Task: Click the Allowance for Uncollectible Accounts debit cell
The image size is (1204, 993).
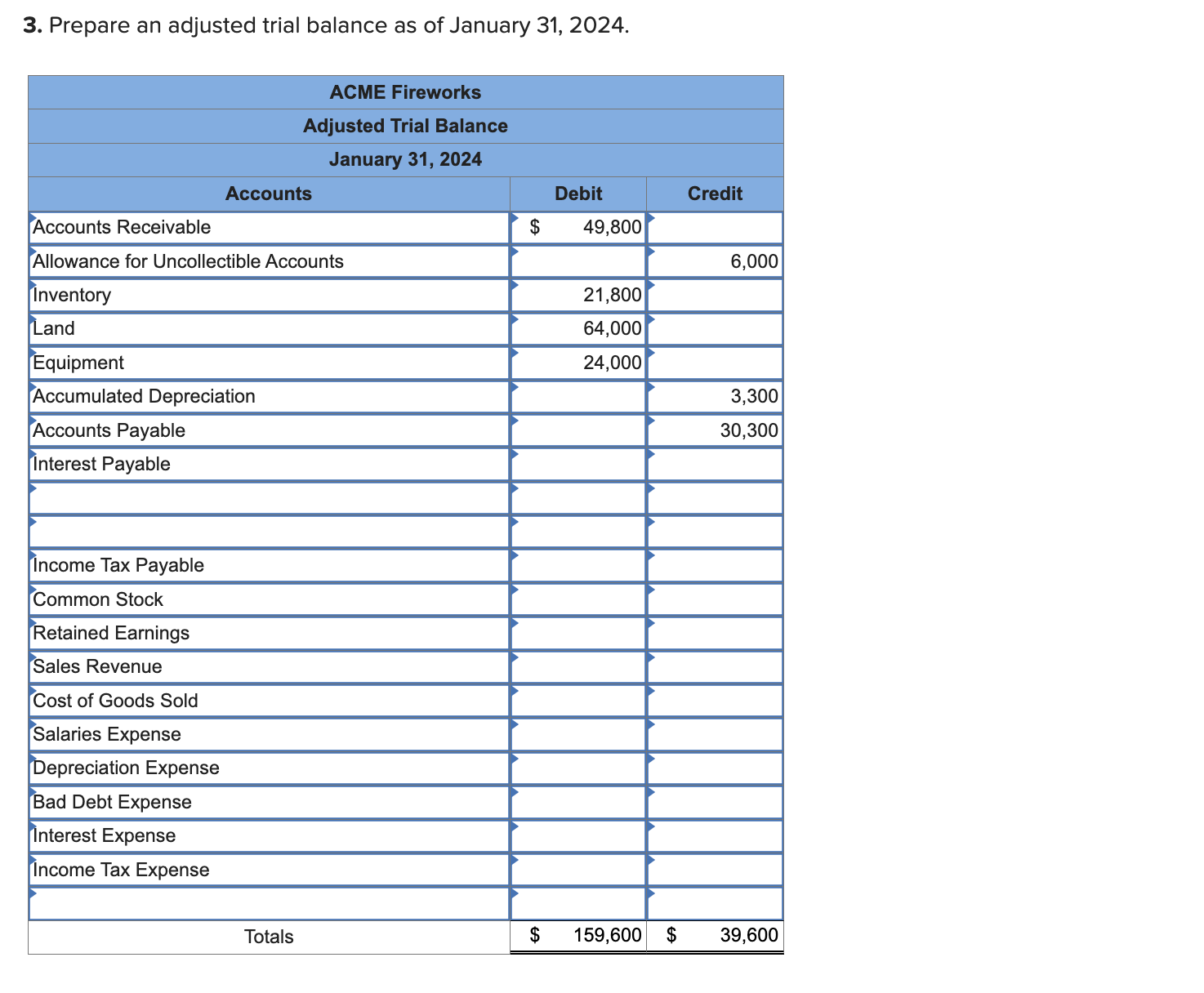Action: (578, 261)
